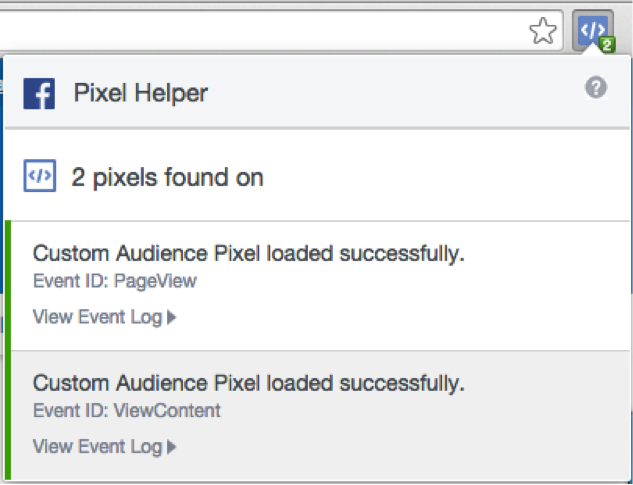Click the Event ID: PageView label
The height and width of the screenshot is (485, 633).
coord(114,281)
